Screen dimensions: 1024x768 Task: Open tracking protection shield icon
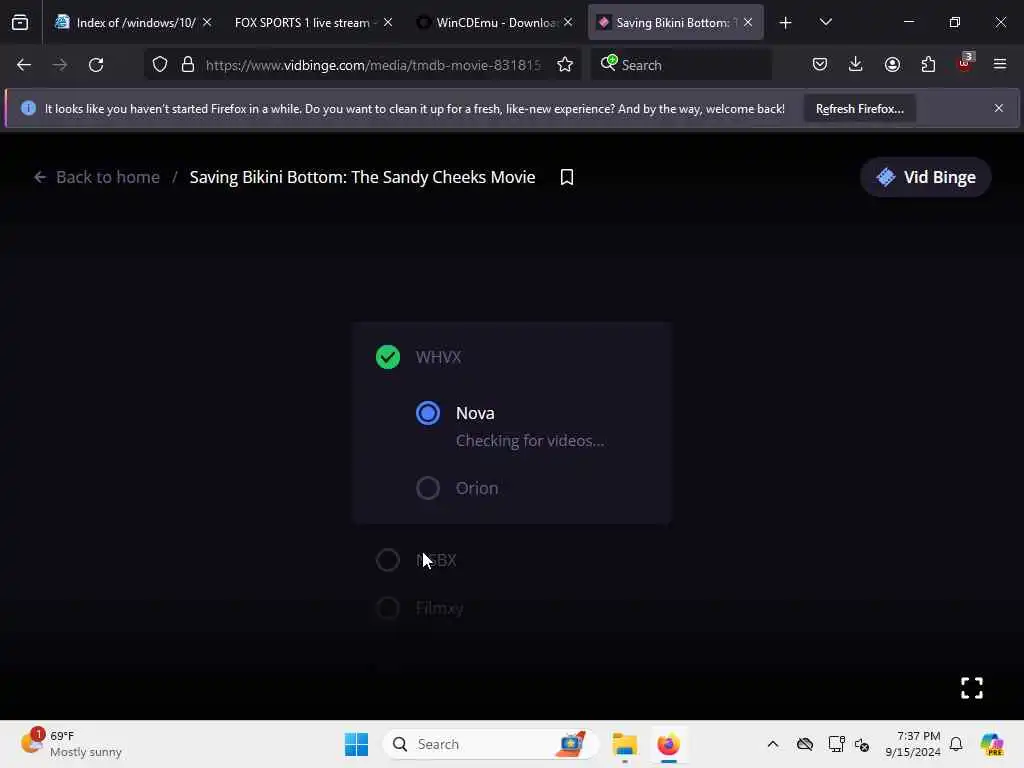pyautogui.click(x=160, y=65)
